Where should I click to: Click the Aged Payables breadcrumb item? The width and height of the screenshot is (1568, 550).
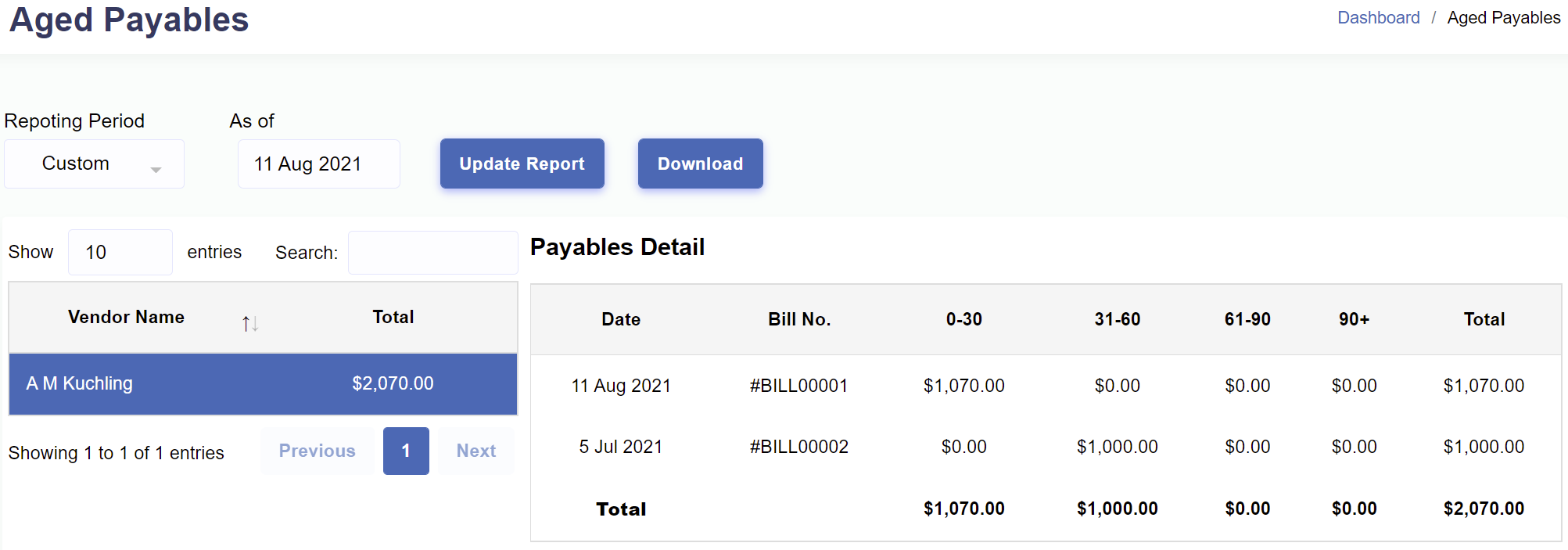point(1503,18)
